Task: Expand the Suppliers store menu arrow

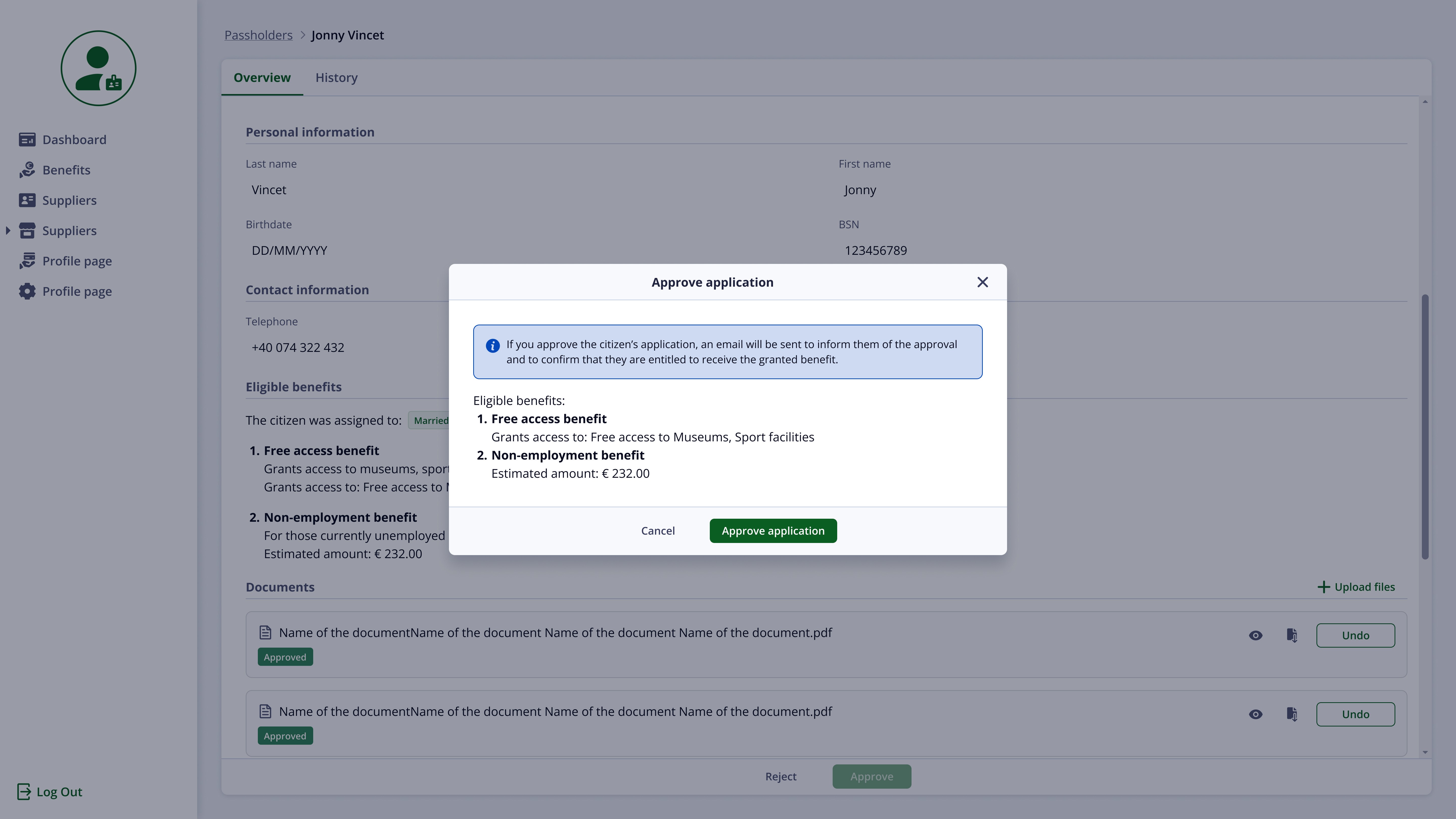Action: pos(8,231)
